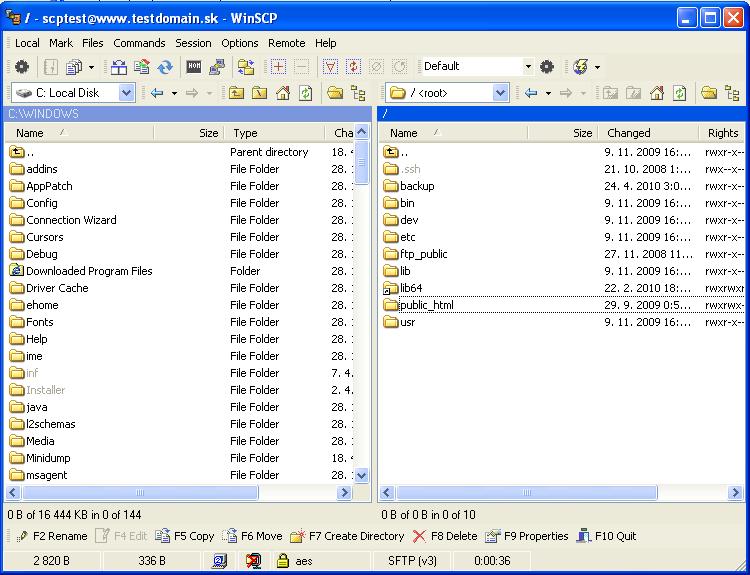Image resolution: width=750 pixels, height=575 pixels.
Task: Go back in the remote panel
Action: [x=531, y=93]
